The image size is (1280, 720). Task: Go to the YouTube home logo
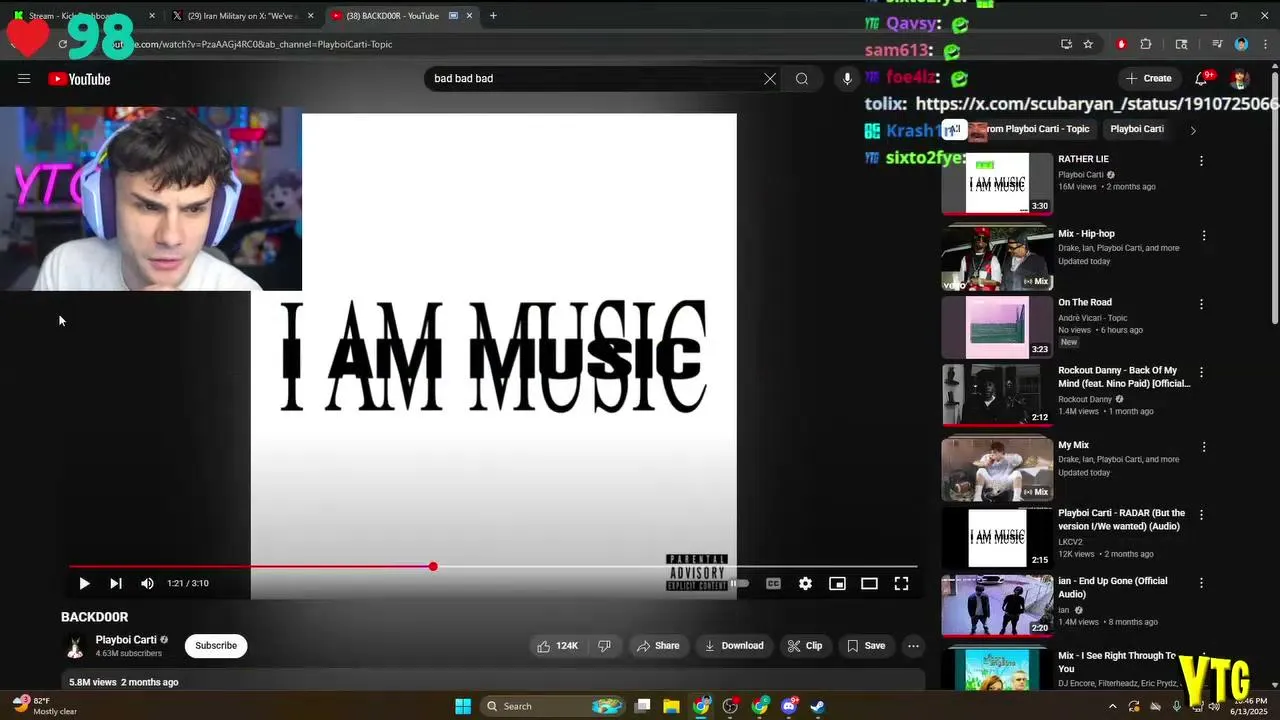[x=79, y=79]
